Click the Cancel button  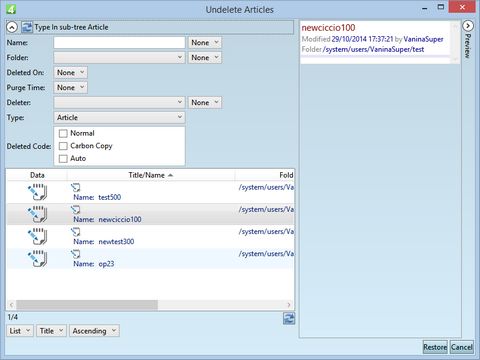point(462,347)
